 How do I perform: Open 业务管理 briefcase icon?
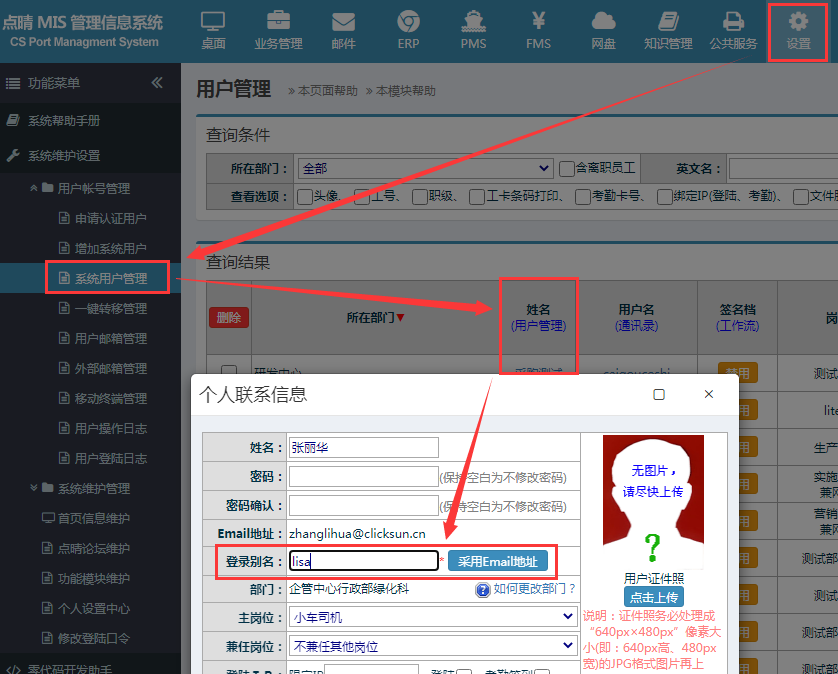pyautogui.click(x=278, y=30)
